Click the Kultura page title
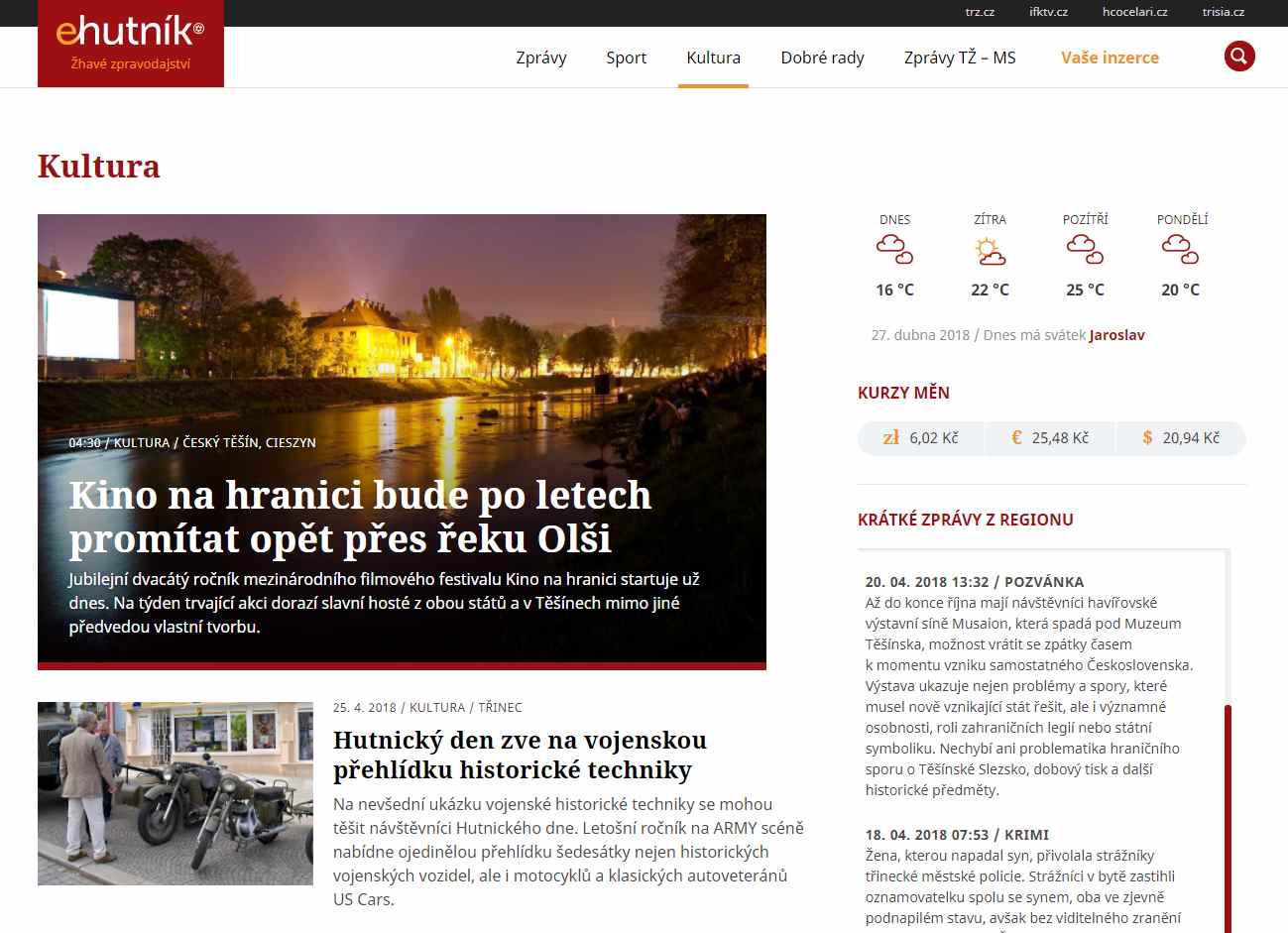 [99, 166]
